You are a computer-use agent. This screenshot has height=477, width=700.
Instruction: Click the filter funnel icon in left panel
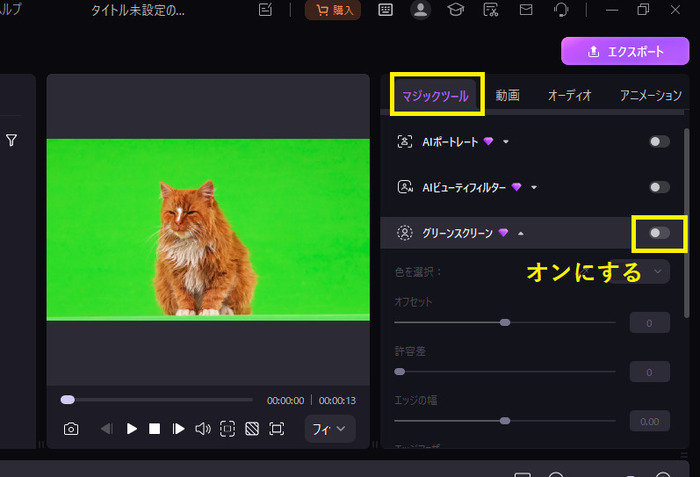pyautogui.click(x=12, y=140)
